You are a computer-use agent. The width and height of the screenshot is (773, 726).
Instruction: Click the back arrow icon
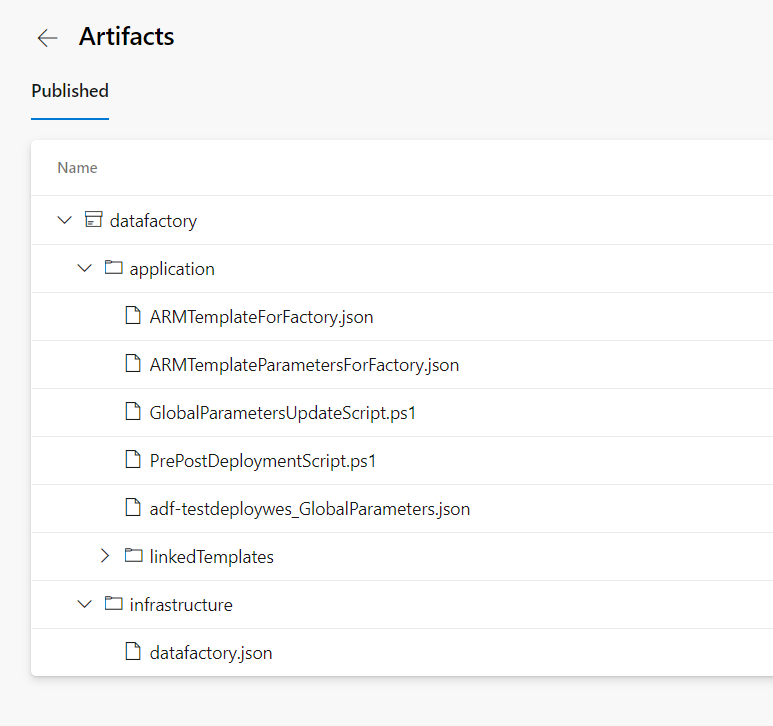point(47,38)
